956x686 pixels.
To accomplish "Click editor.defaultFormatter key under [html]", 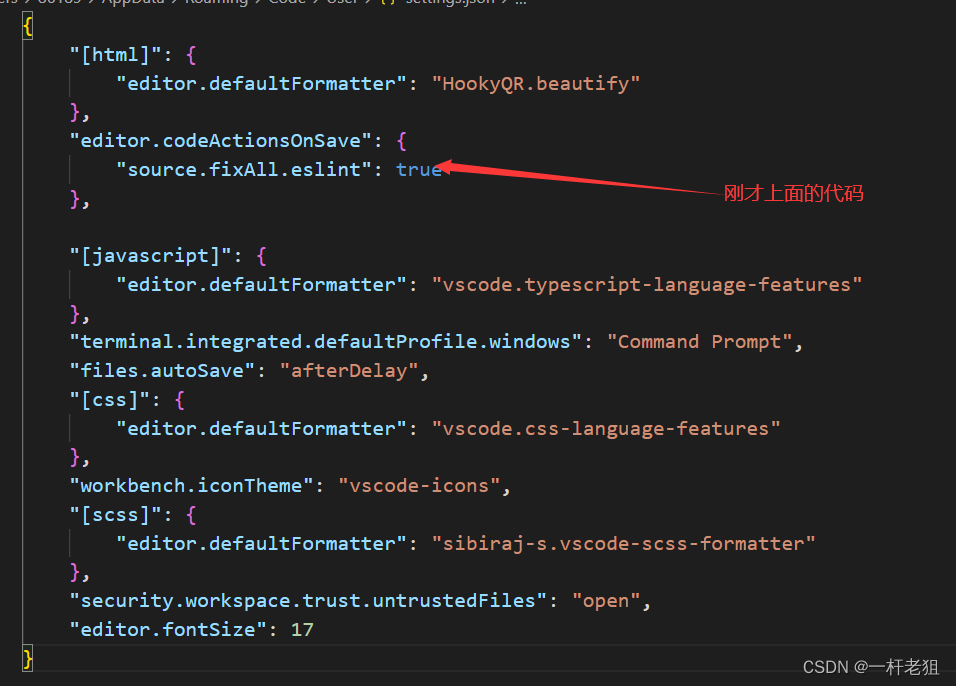I will (x=262, y=84).
